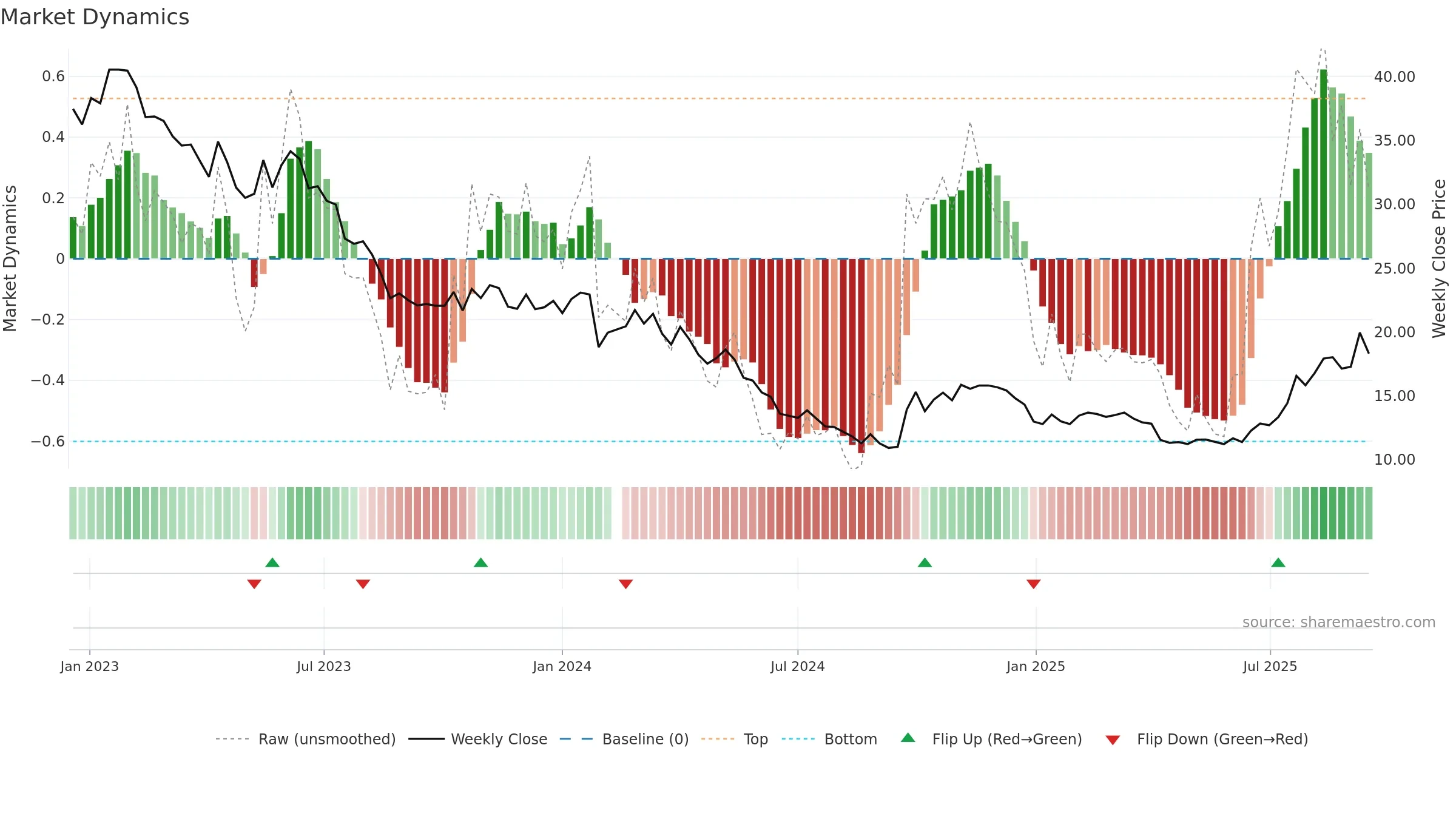Click the Jul 2023 axis label
Viewport: 1456px width, 819px height.
323,666
